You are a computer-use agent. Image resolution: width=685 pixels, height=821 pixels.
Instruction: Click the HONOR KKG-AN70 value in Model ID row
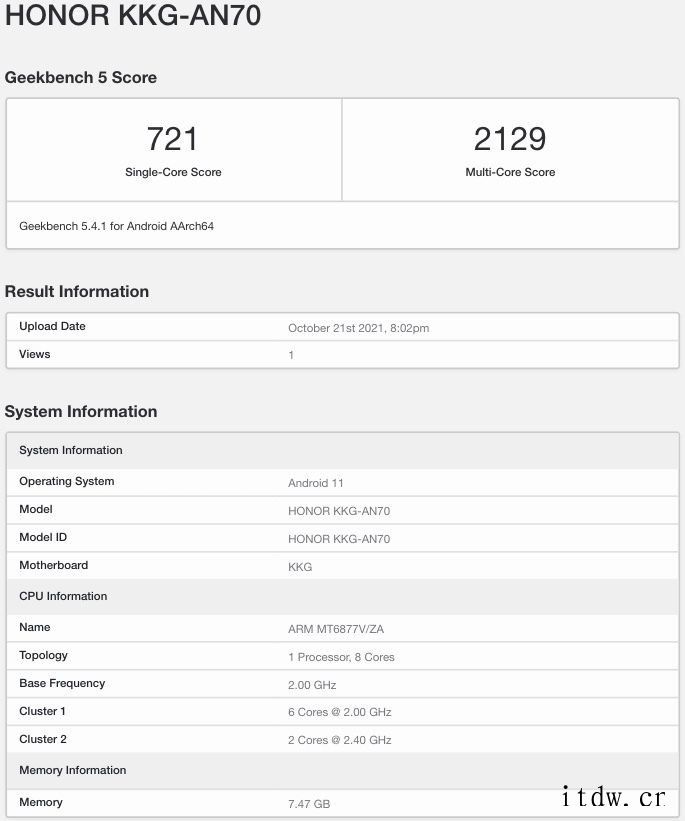339,539
